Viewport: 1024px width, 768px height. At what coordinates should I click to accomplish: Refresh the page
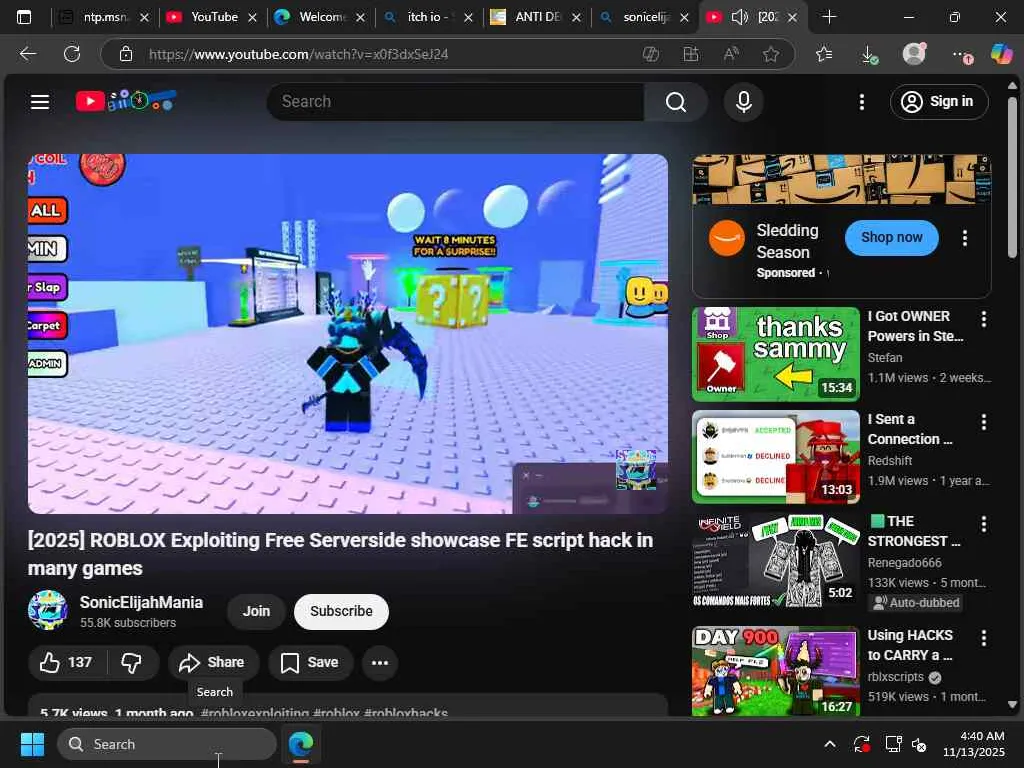coord(72,54)
